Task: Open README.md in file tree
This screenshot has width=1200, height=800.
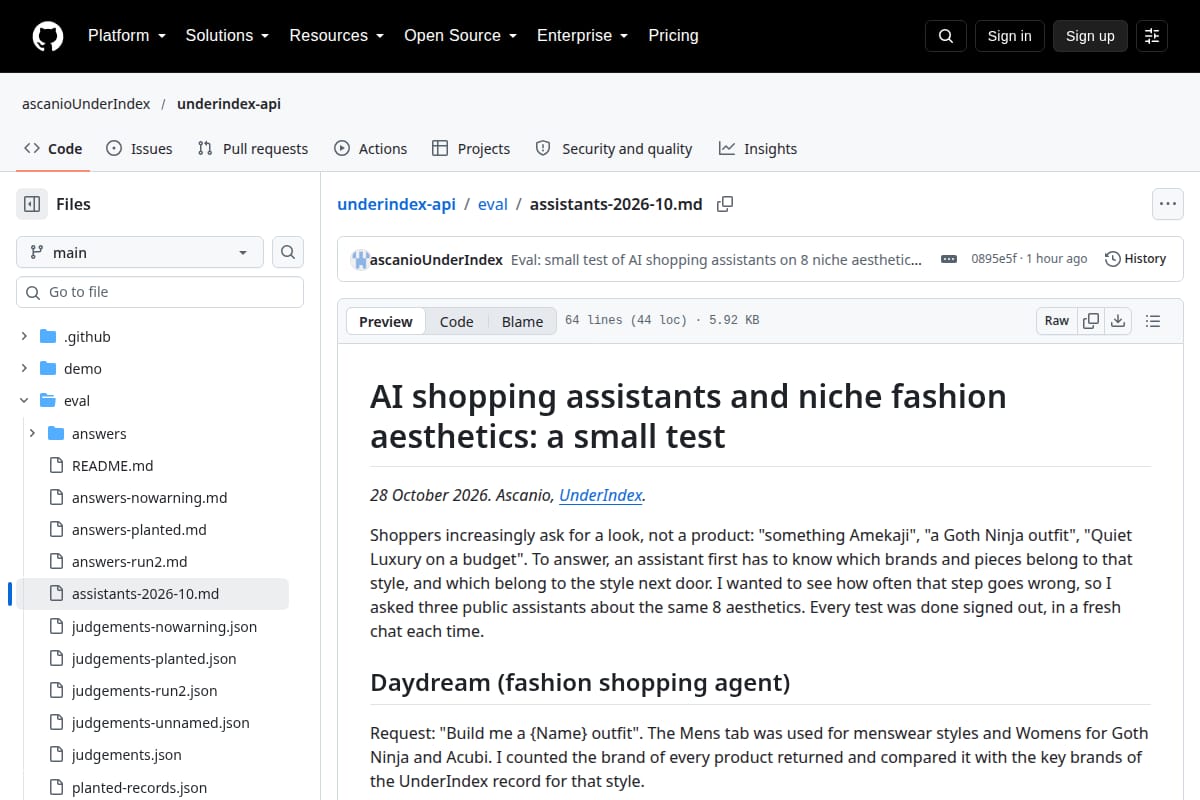Action: coord(112,465)
